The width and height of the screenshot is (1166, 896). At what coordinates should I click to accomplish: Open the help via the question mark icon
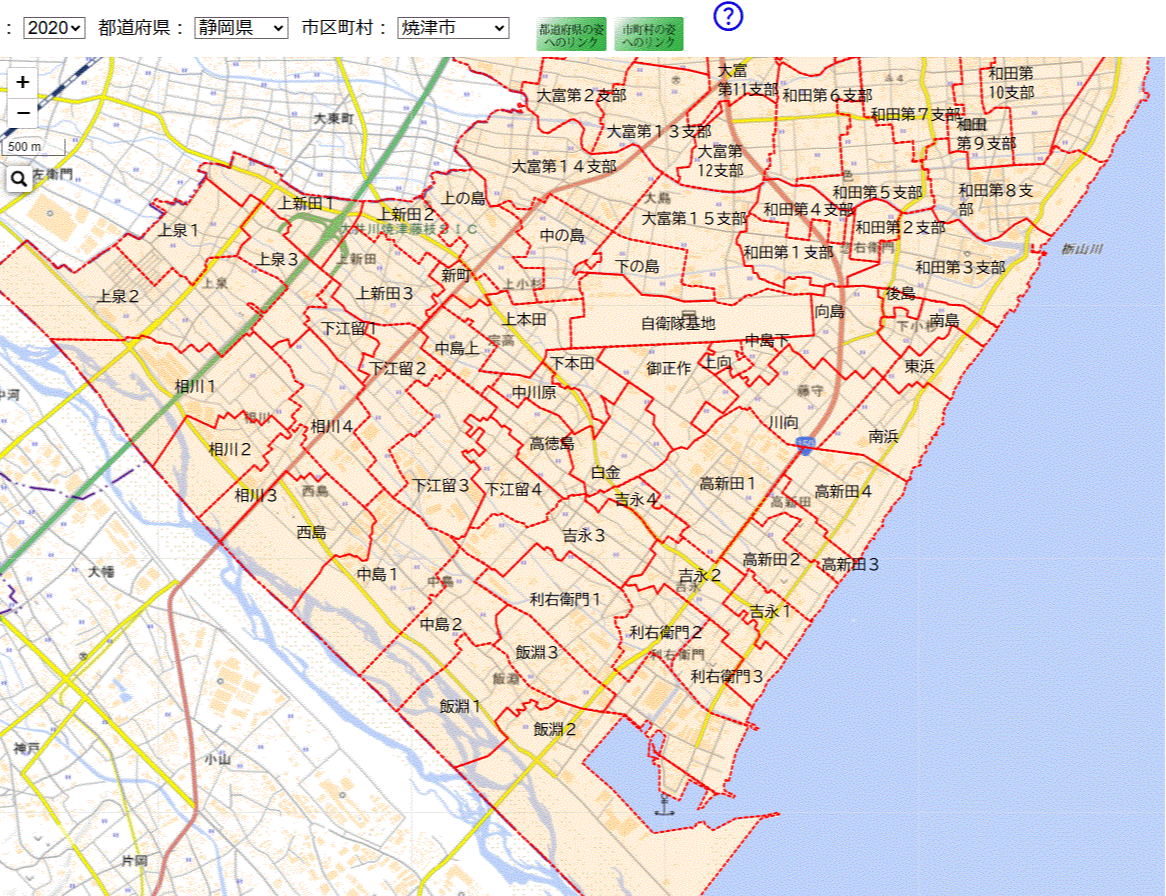click(x=729, y=18)
